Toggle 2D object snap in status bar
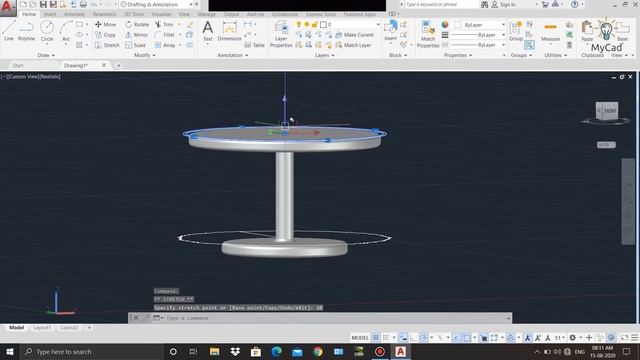Image resolution: width=640 pixels, height=360 pixels. (x=467, y=338)
